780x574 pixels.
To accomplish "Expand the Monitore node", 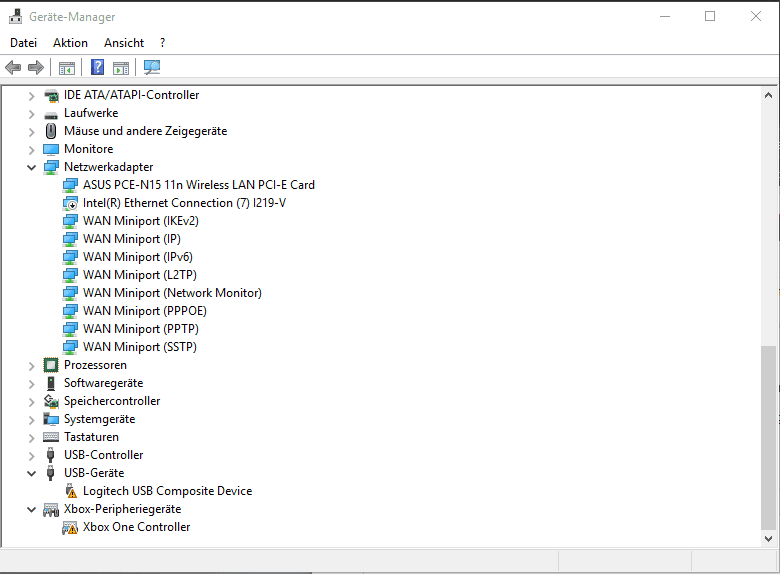I will pyautogui.click(x=31, y=150).
